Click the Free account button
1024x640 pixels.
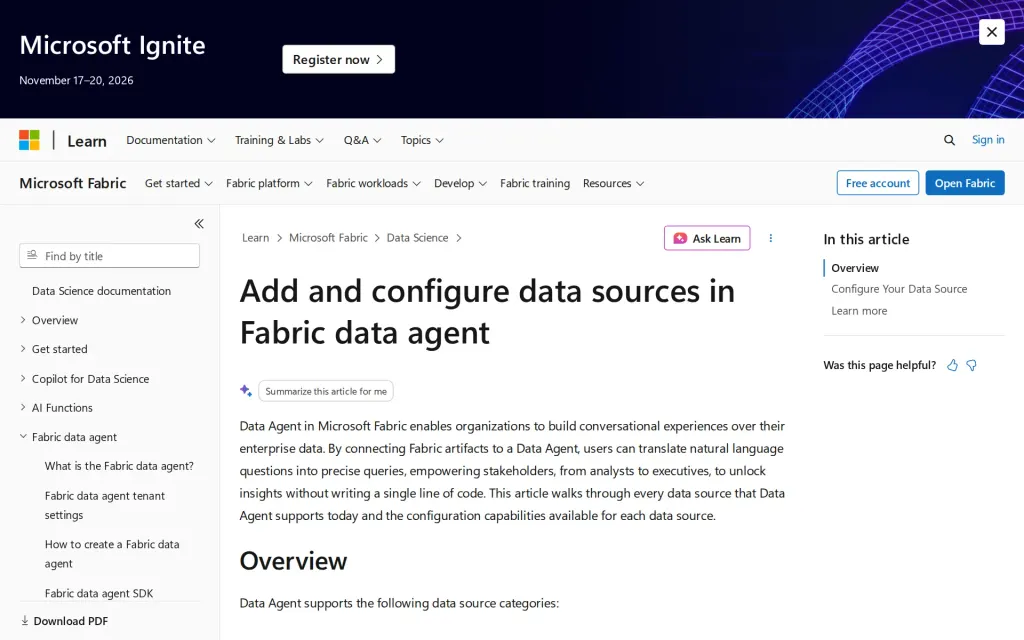point(877,183)
